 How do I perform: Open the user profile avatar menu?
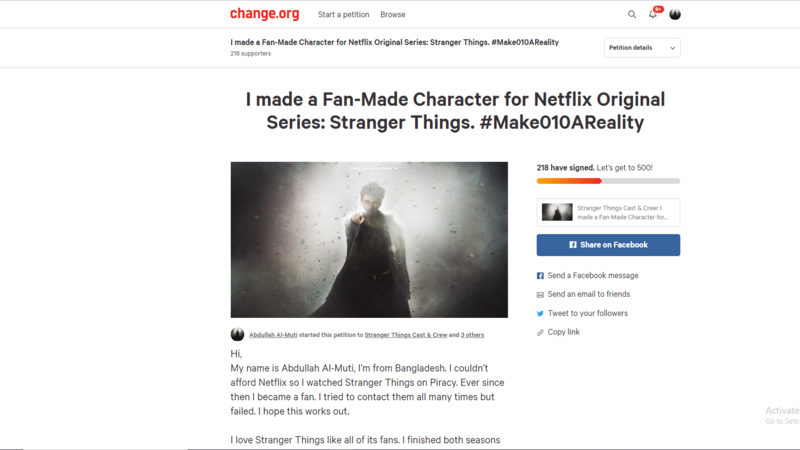coord(674,14)
